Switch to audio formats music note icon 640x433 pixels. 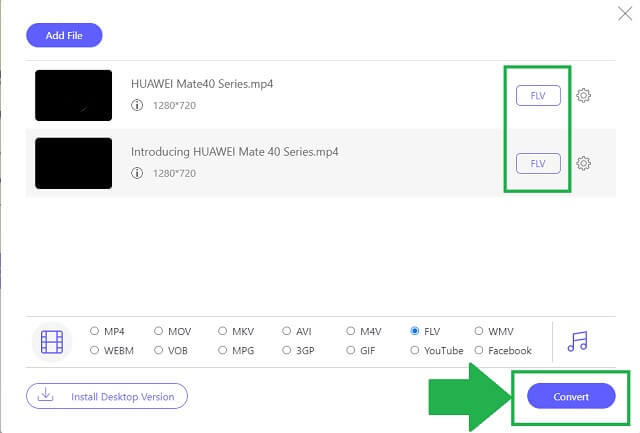tap(578, 341)
